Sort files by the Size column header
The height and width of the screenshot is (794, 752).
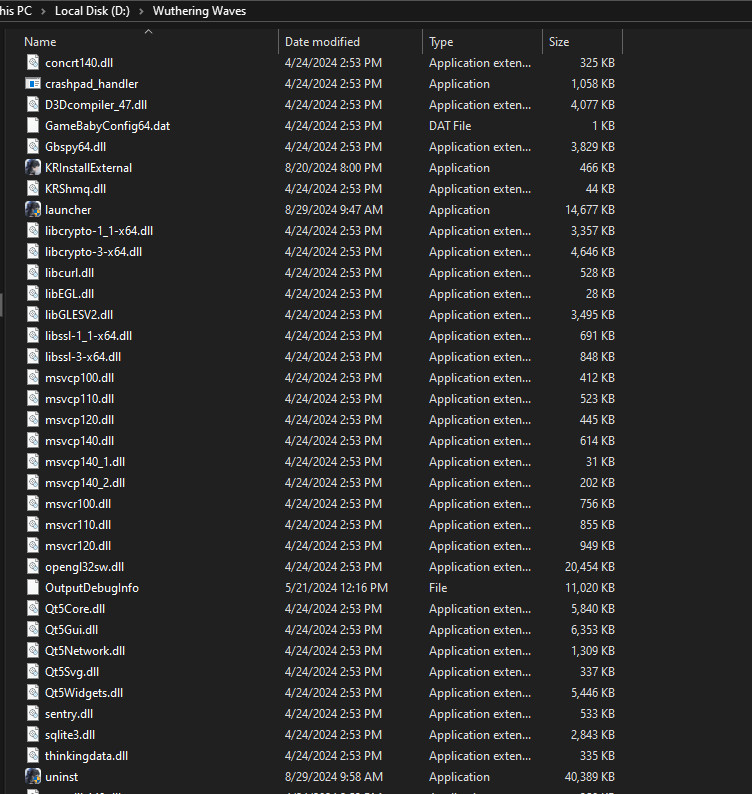tap(559, 42)
